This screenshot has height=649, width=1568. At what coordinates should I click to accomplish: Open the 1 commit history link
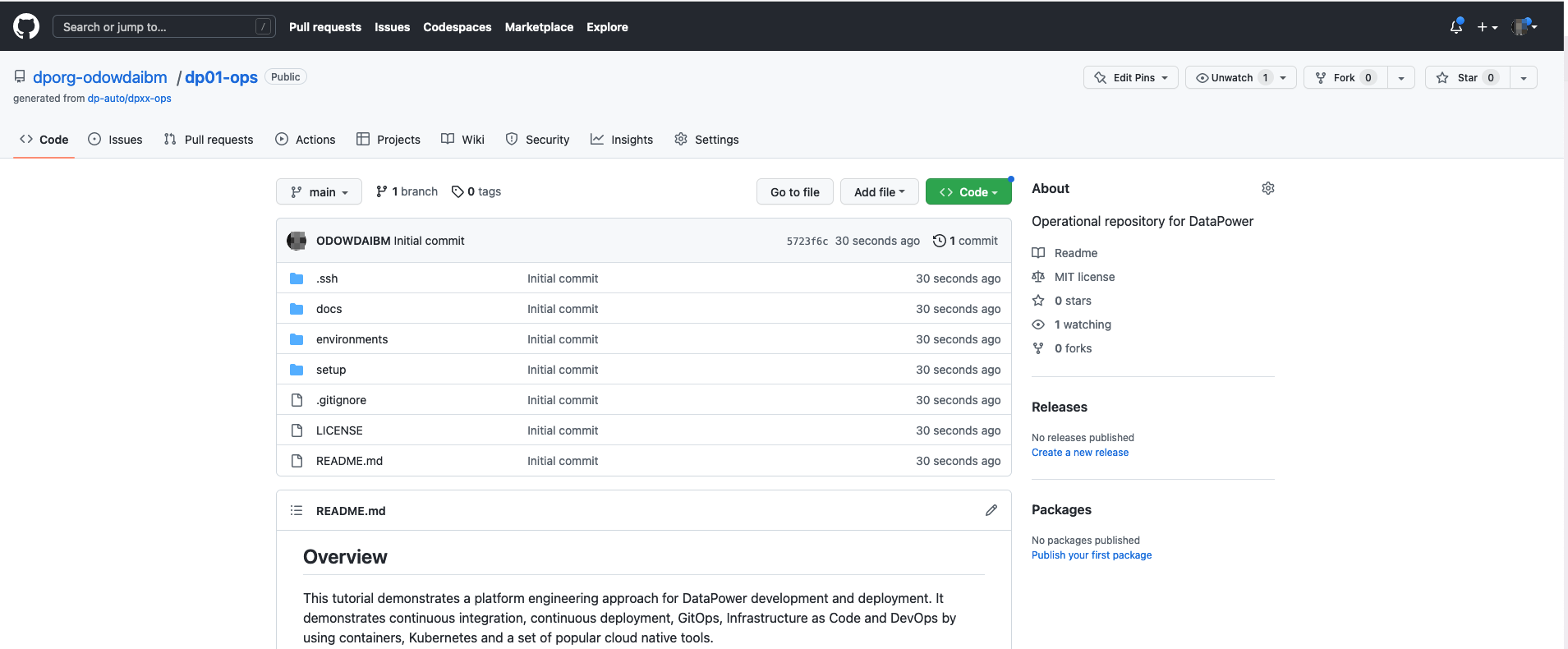(x=966, y=241)
